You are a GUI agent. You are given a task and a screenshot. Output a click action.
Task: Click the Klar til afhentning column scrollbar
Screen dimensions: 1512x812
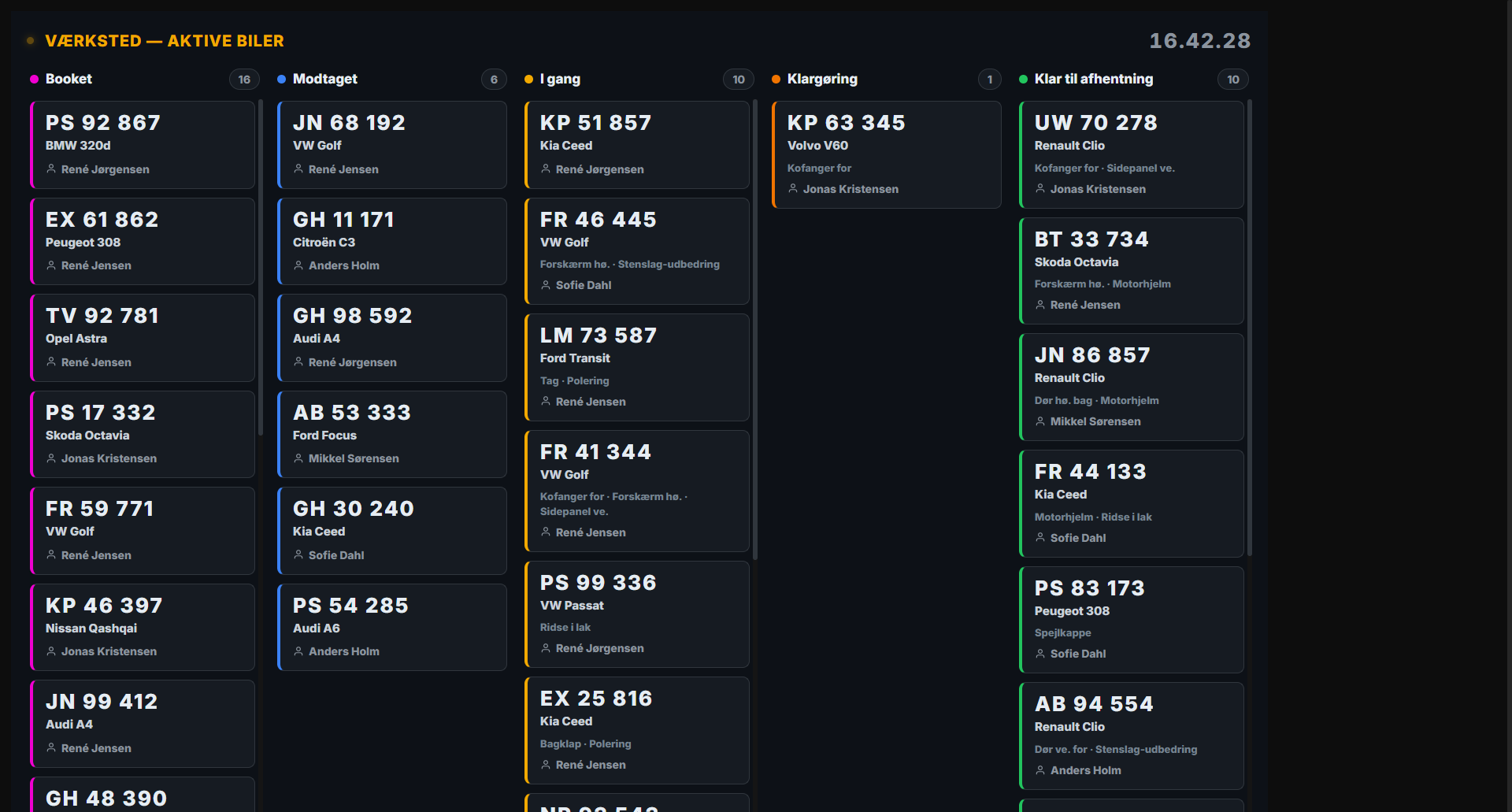point(1249,328)
